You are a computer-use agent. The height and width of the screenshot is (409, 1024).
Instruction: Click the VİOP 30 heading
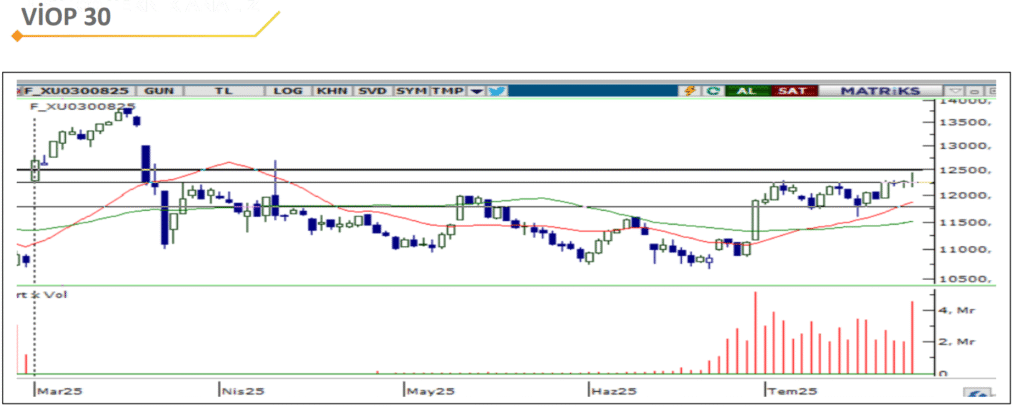pos(66,18)
